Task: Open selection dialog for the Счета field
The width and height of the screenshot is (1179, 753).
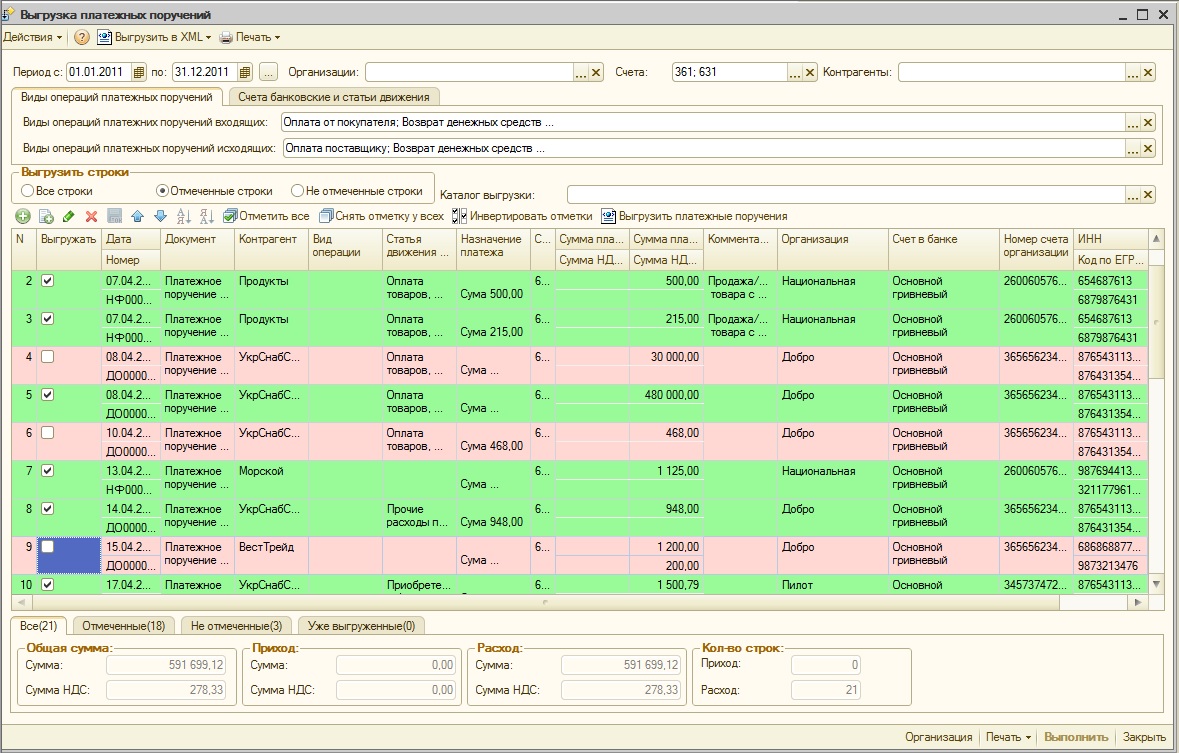Action: pyautogui.click(x=796, y=72)
